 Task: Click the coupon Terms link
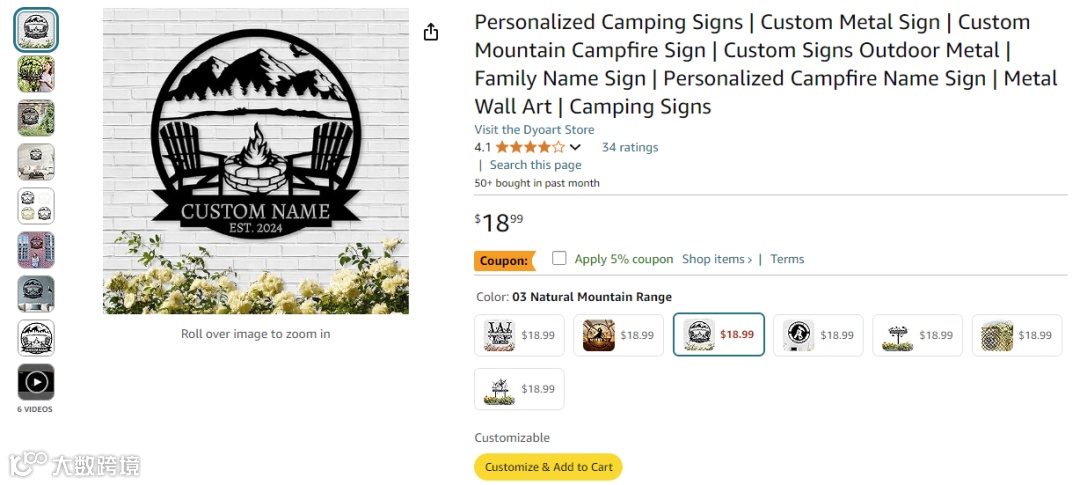787,259
